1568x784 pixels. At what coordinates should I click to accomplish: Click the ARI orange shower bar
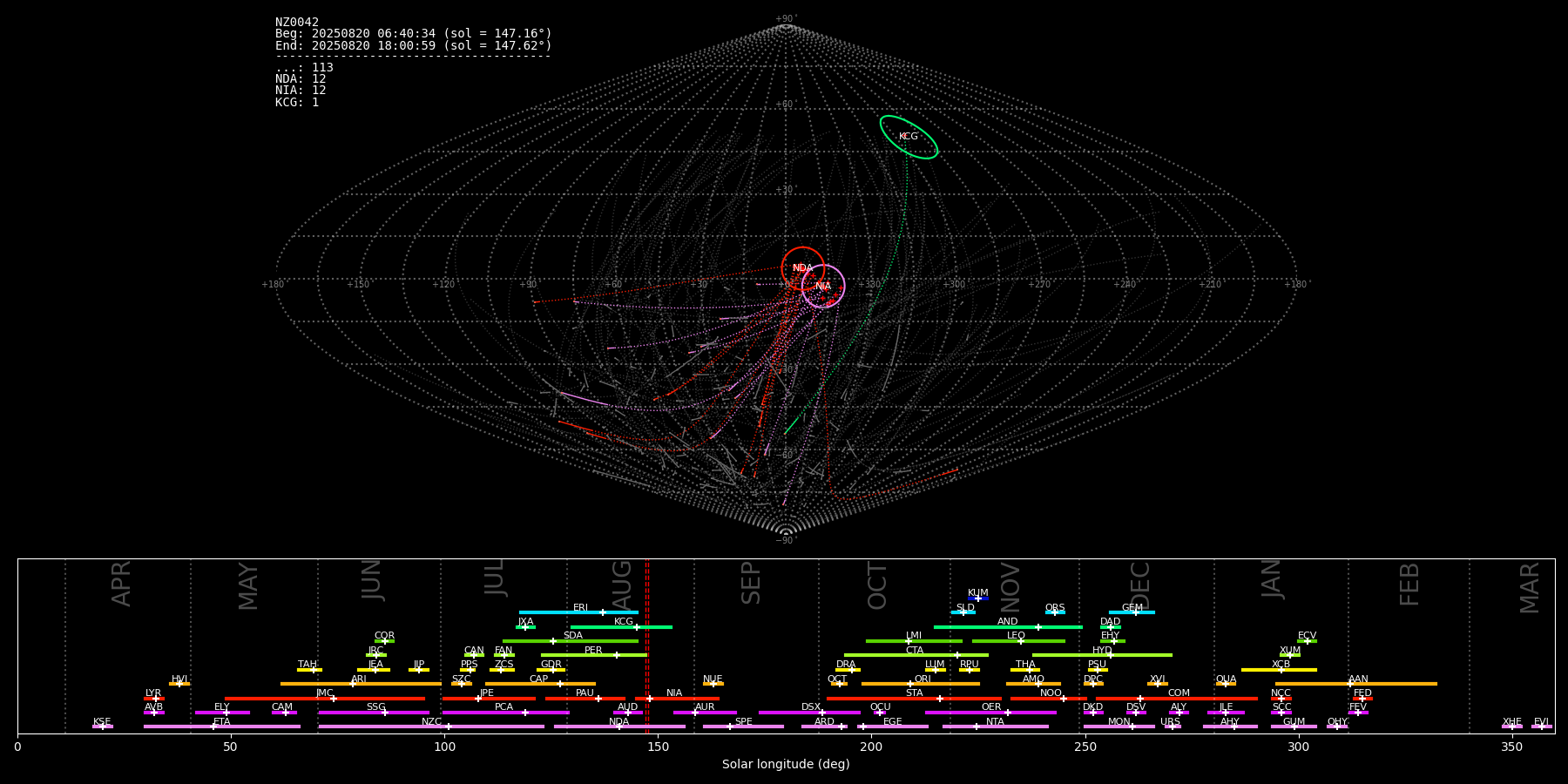click(361, 684)
